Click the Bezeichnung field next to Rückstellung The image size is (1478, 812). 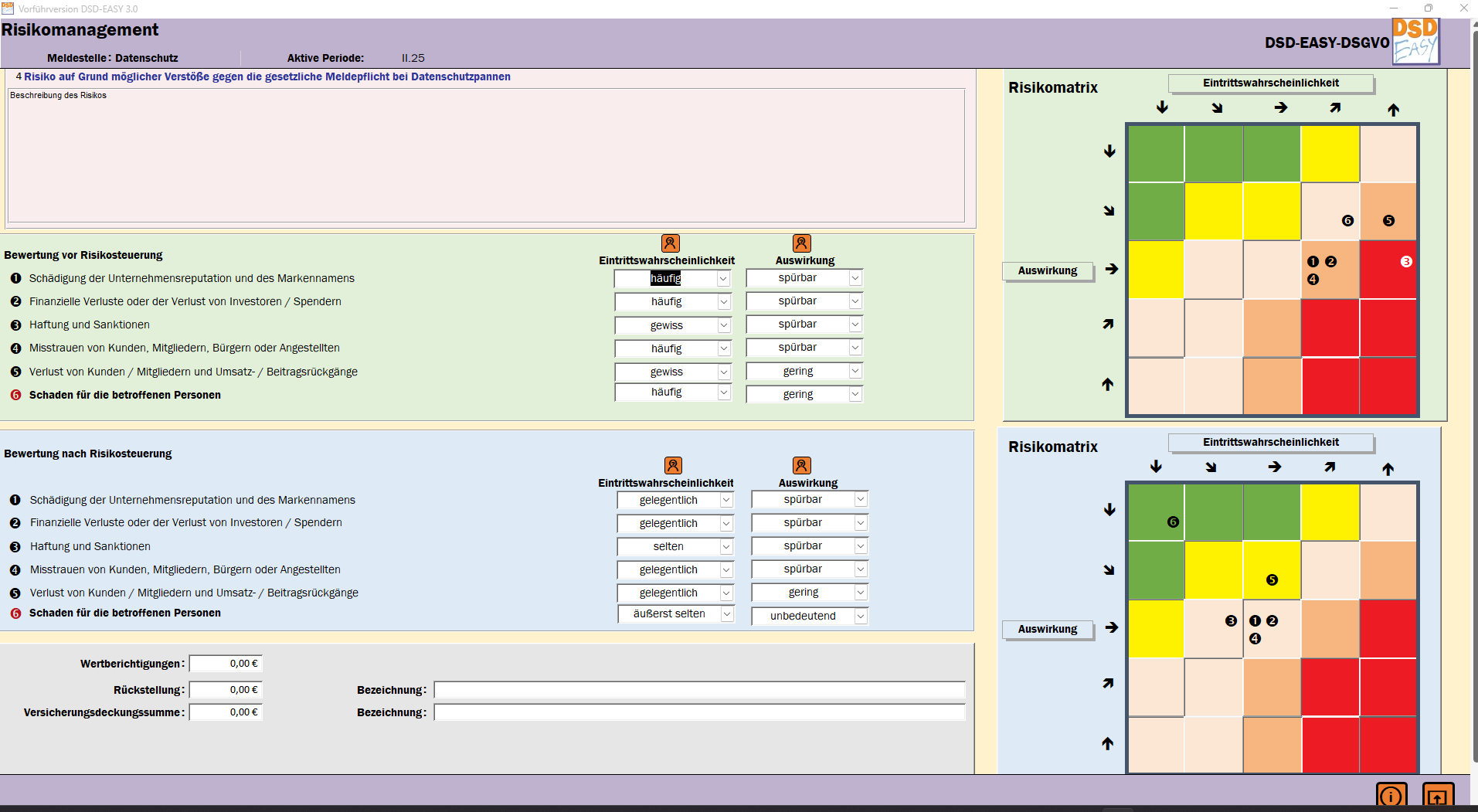pyautogui.click(x=699, y=690)
